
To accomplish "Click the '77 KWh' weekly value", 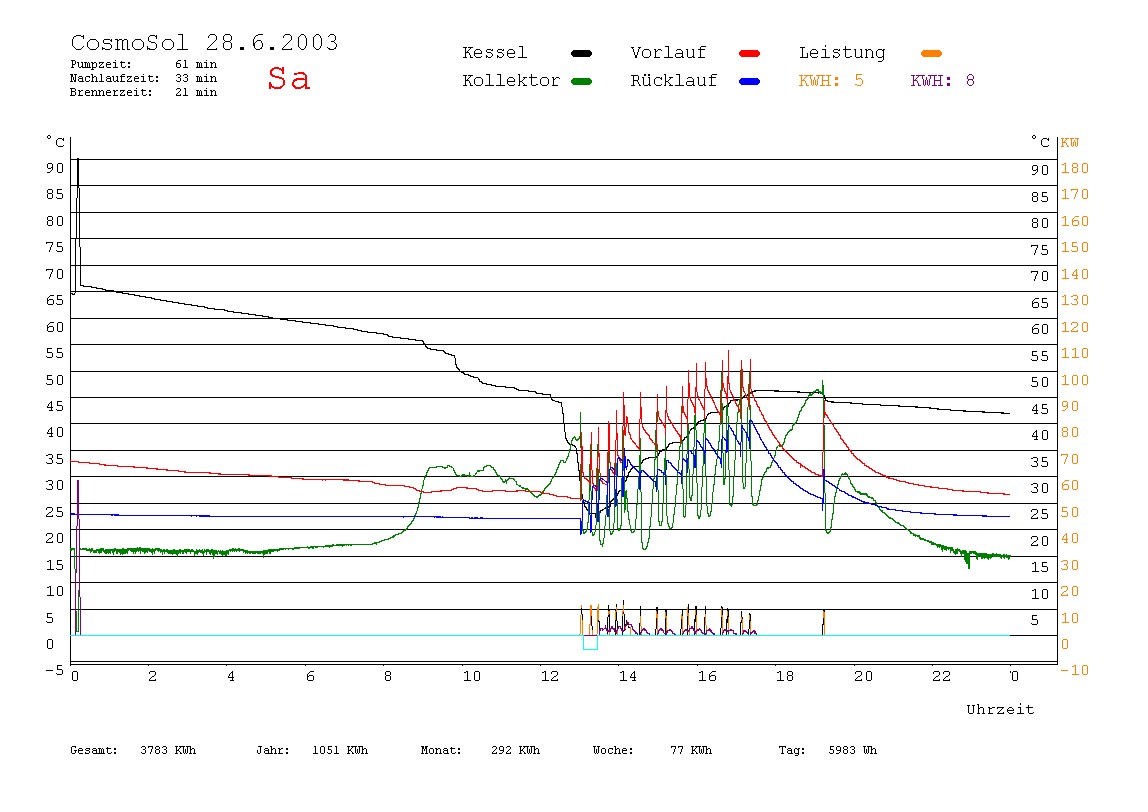I will click(690, 750).
